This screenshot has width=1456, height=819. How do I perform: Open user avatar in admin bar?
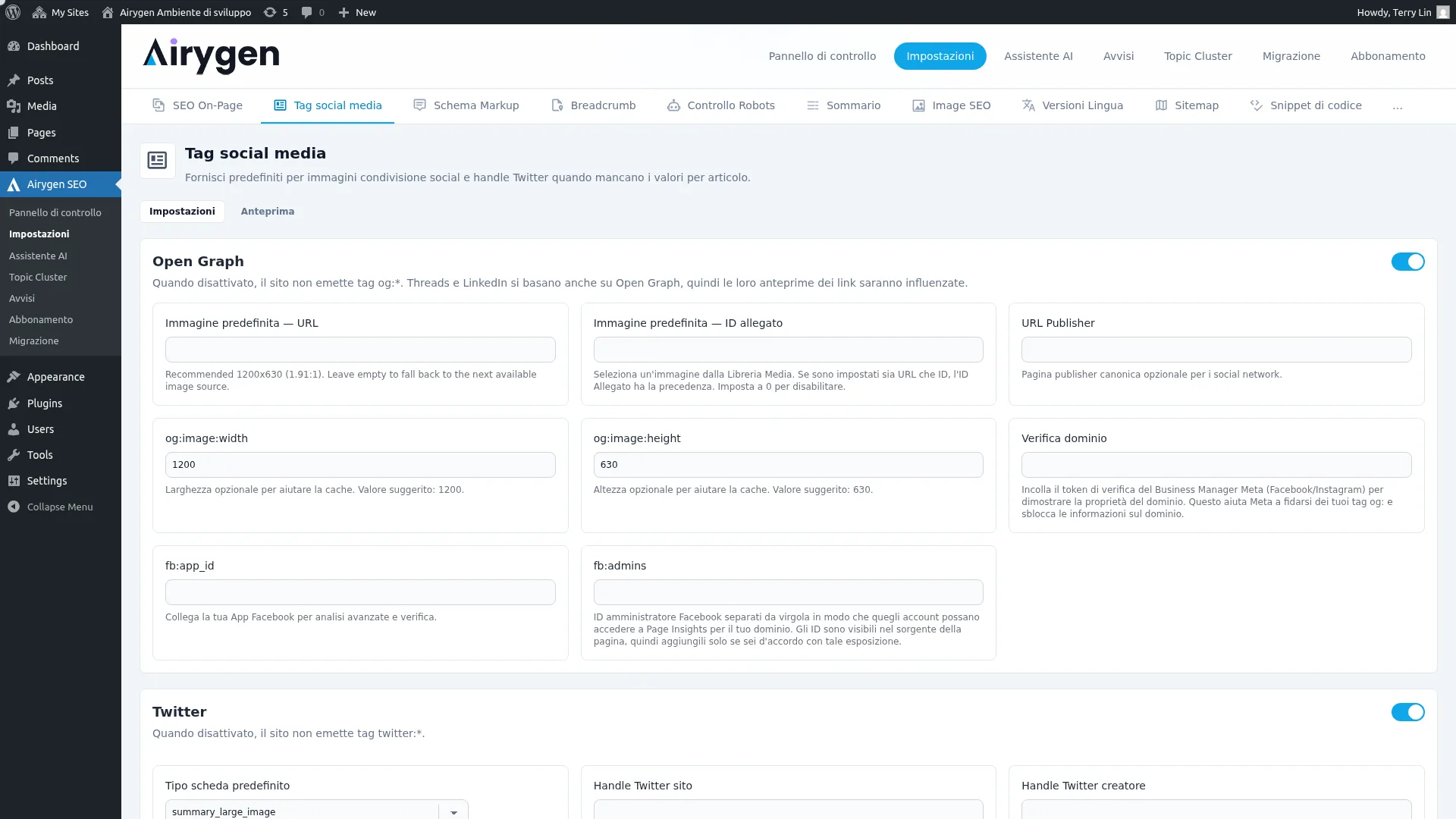click(x=1442, y=12)
